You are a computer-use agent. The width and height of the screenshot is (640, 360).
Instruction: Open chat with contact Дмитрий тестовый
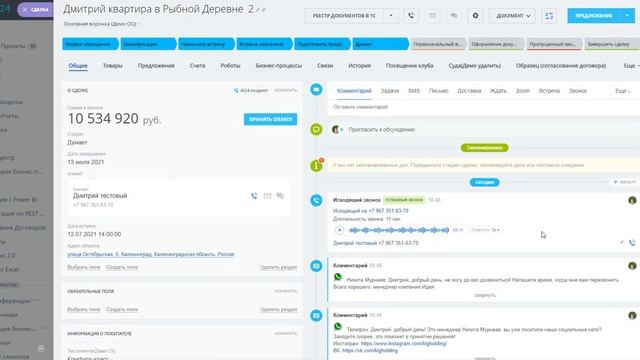pyautogui.click(x=280, y=196)
